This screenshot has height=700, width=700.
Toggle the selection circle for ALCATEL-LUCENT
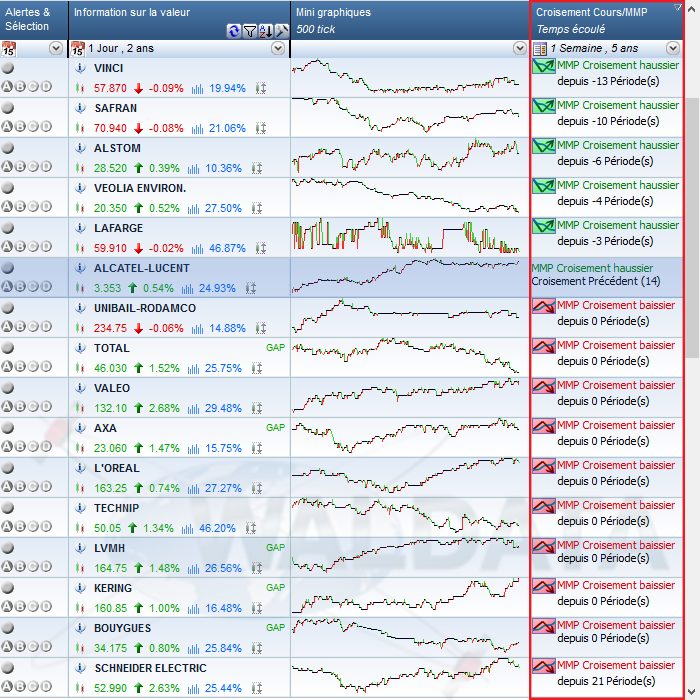coord(8,267)
